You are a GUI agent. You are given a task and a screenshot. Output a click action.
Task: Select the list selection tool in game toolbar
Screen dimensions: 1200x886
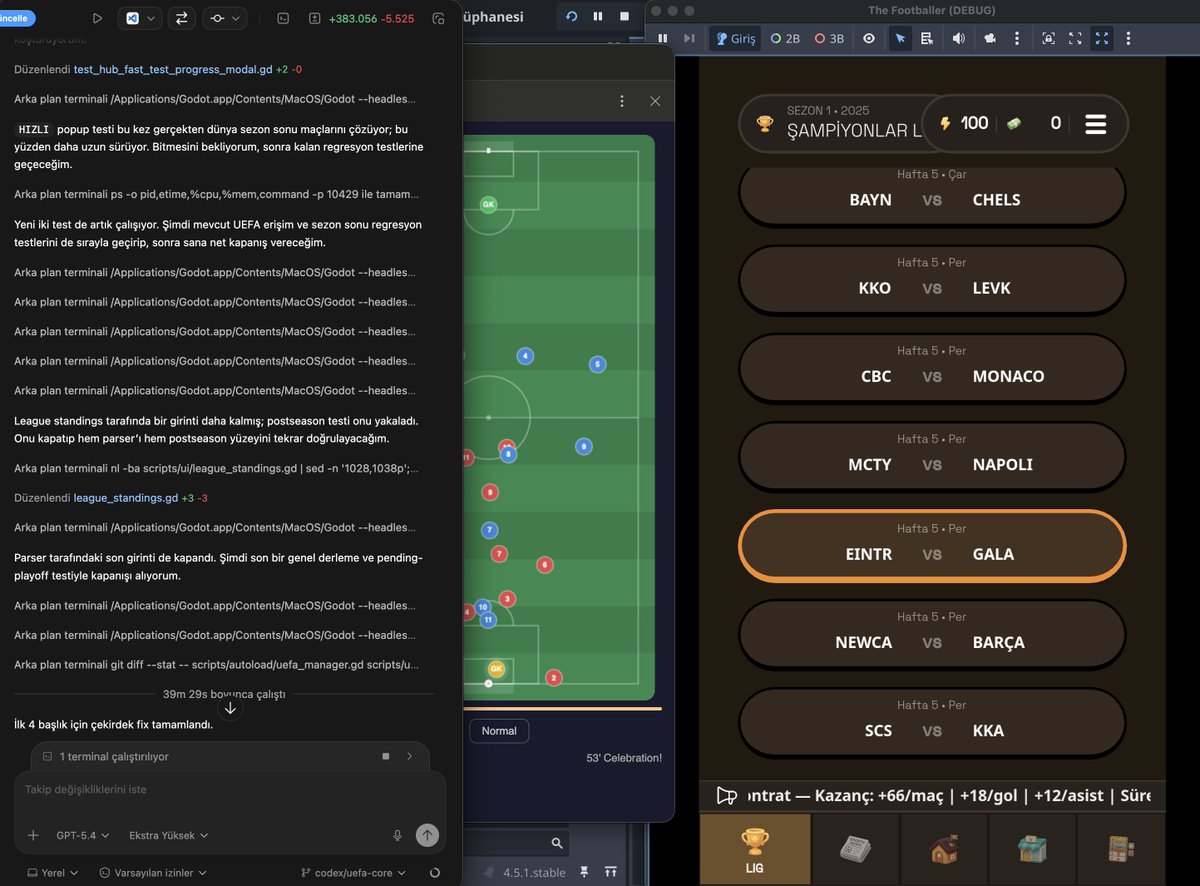(x=927, y=38)
